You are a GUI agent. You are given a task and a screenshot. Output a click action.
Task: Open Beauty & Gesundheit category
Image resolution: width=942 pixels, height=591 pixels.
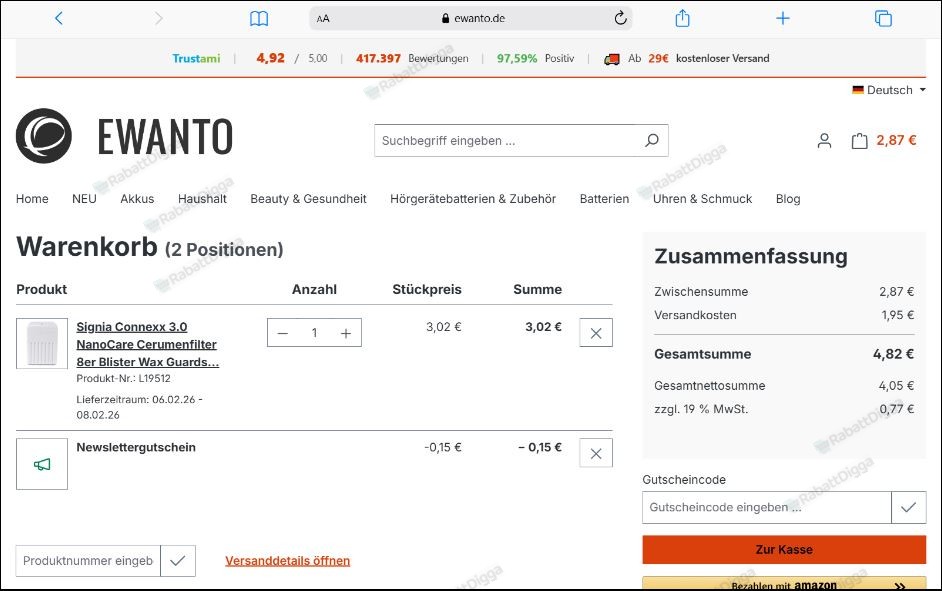click(308, 199)
